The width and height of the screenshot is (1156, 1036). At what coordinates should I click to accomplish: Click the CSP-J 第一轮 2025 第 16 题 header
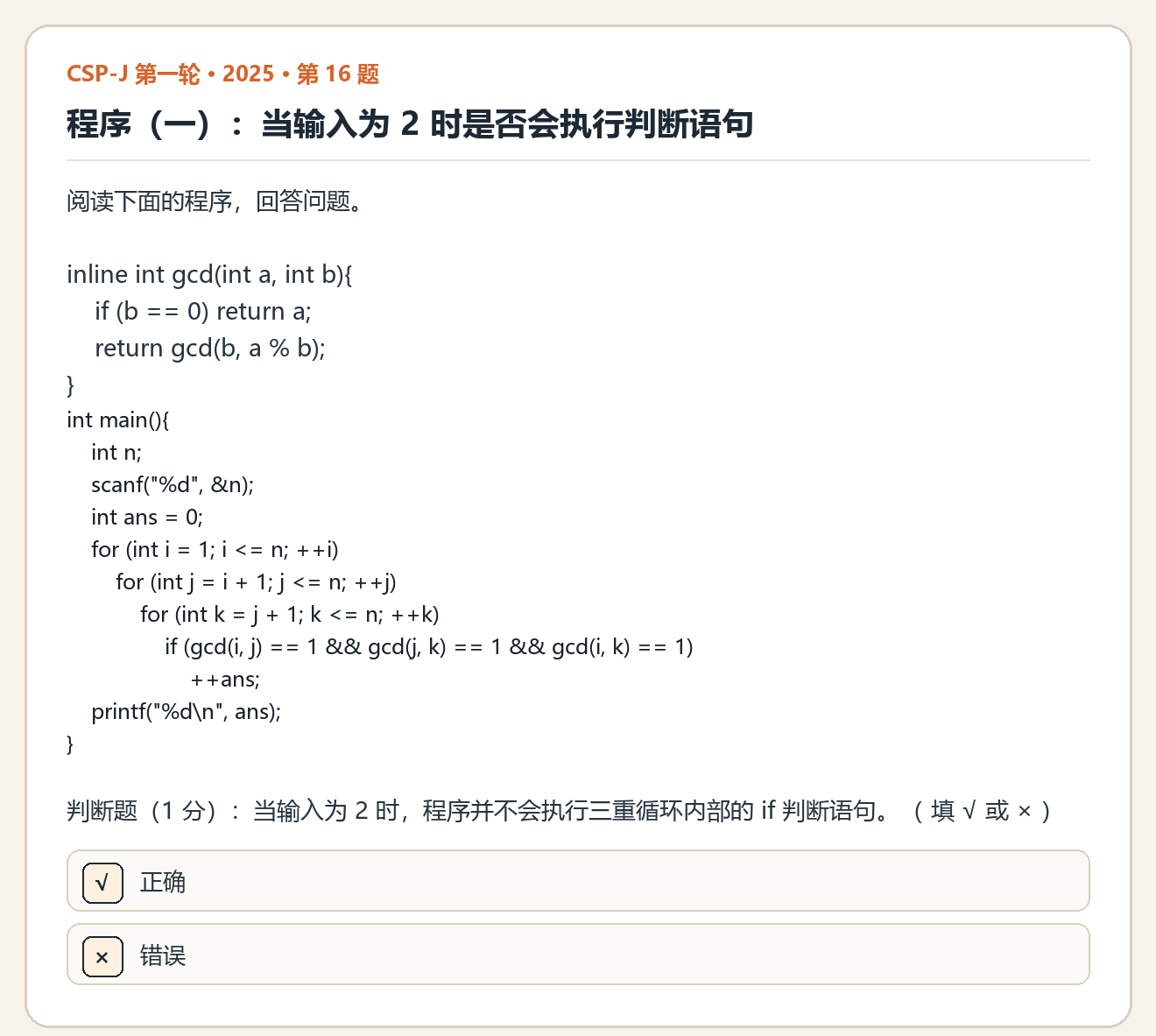coord(223,74)
